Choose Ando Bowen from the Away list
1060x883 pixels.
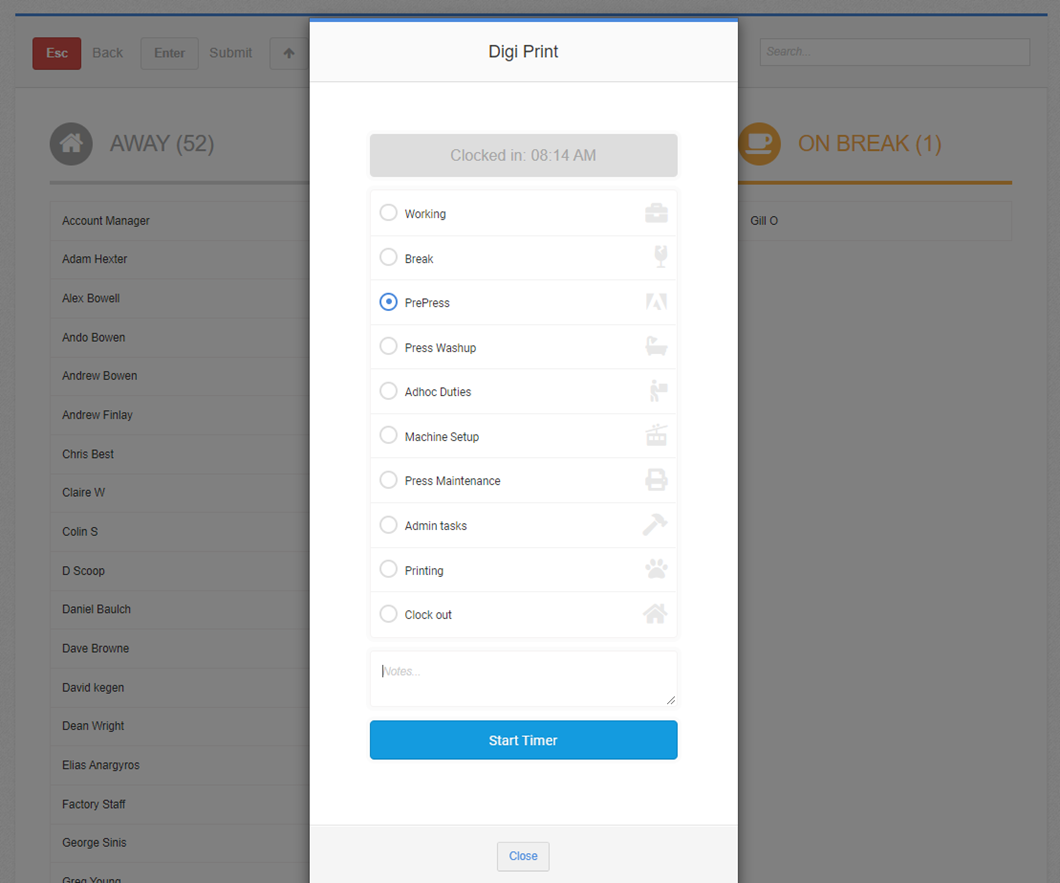click(x=180, y=337)
